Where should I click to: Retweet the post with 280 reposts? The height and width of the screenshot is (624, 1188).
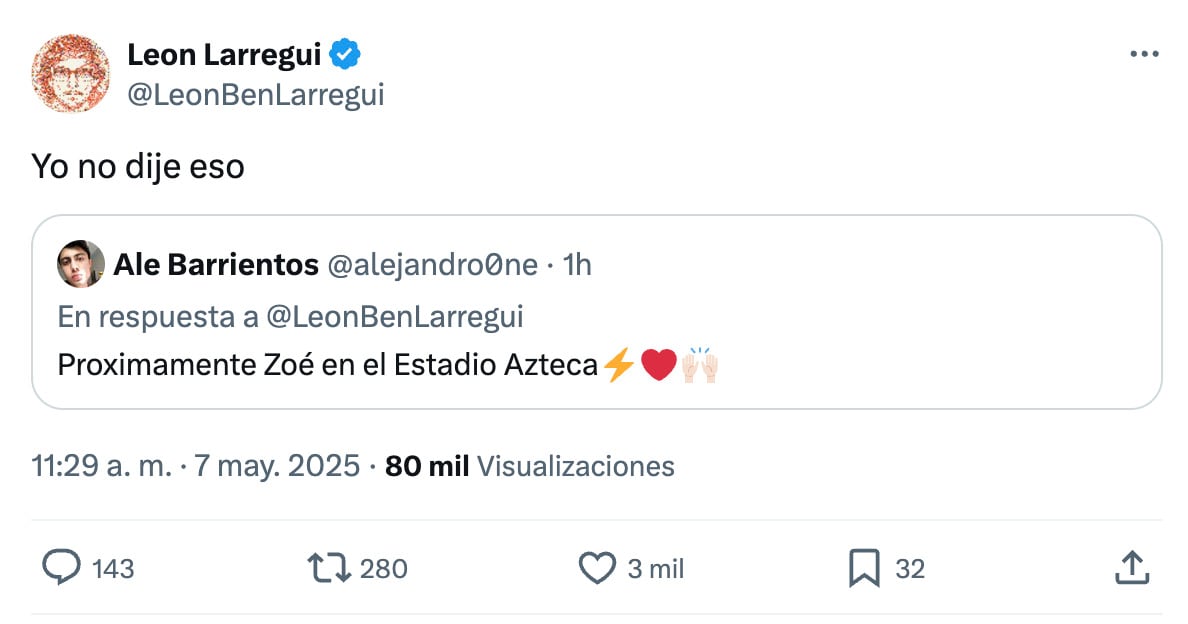click(330, 568)
